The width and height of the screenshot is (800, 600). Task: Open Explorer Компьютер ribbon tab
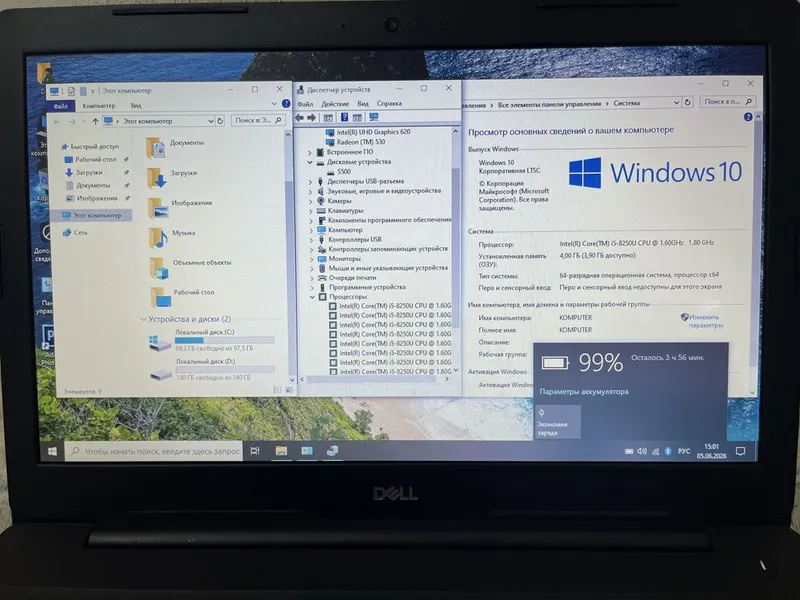click(x=99, y=106)
